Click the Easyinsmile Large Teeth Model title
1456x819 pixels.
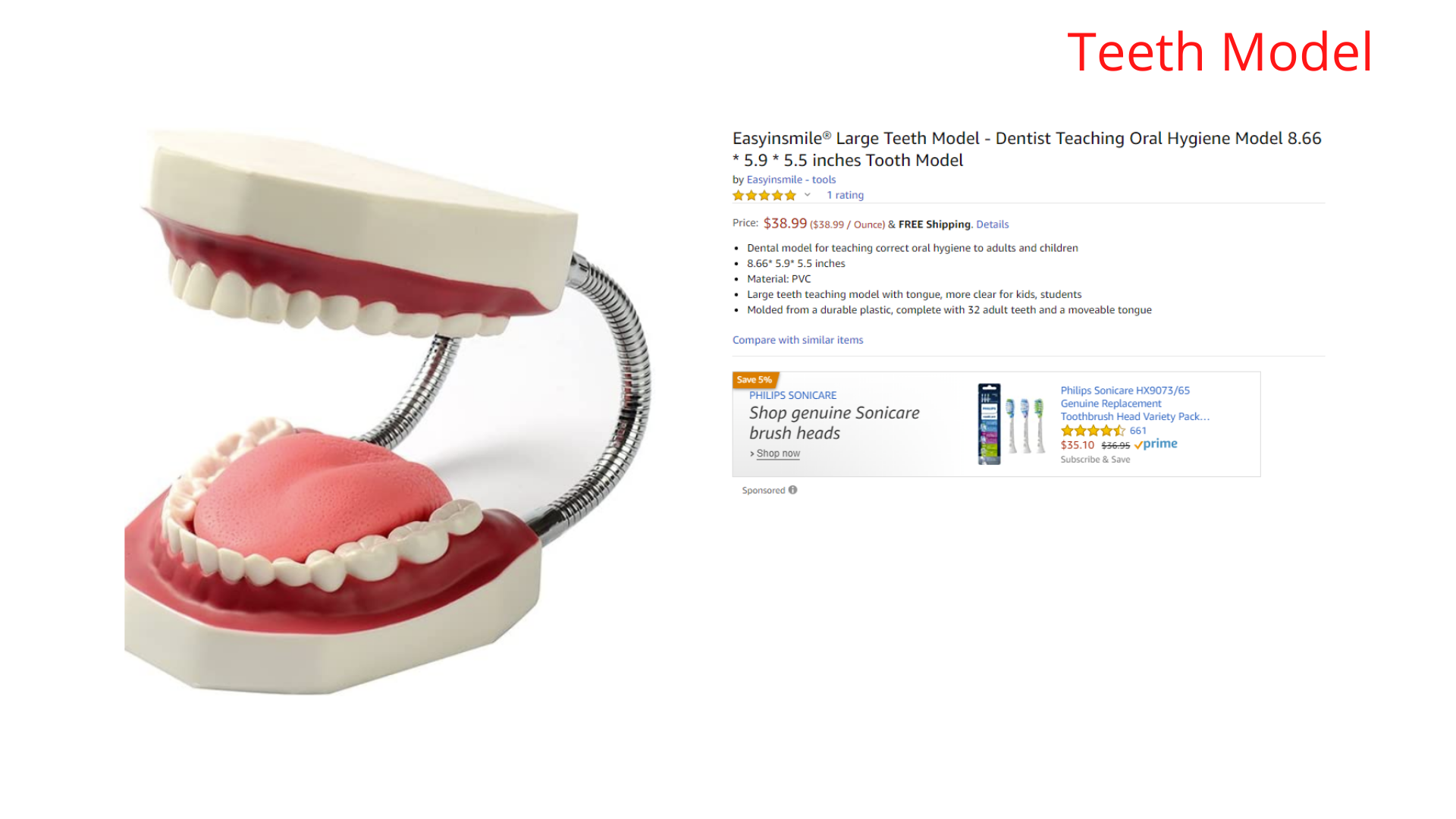pyautogui.click(x=1027, y=149)
